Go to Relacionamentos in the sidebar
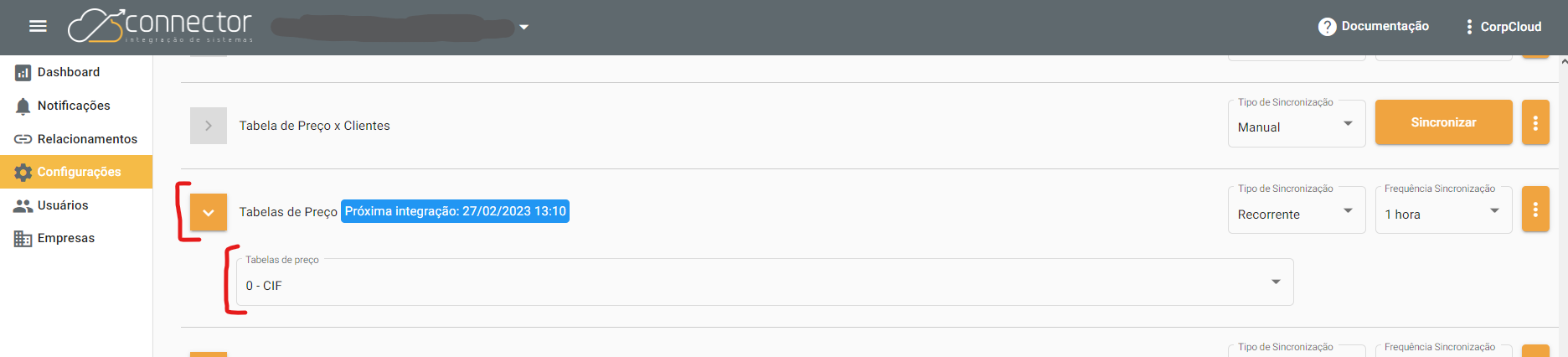The width and height of the screenshot is (1568, 357). pyautogui.click(x=87, y=139)
